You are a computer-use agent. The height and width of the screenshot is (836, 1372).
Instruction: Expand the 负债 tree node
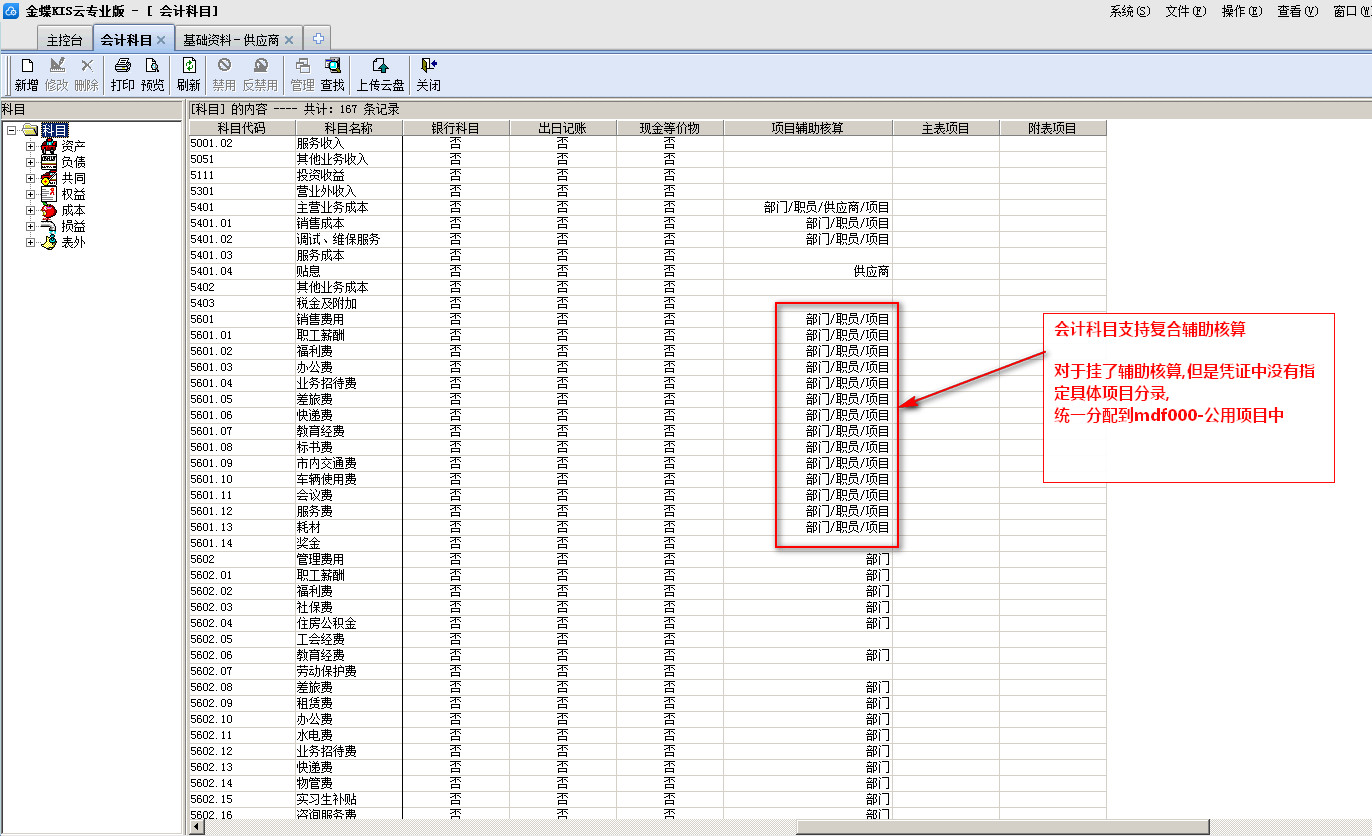point(30,162)
